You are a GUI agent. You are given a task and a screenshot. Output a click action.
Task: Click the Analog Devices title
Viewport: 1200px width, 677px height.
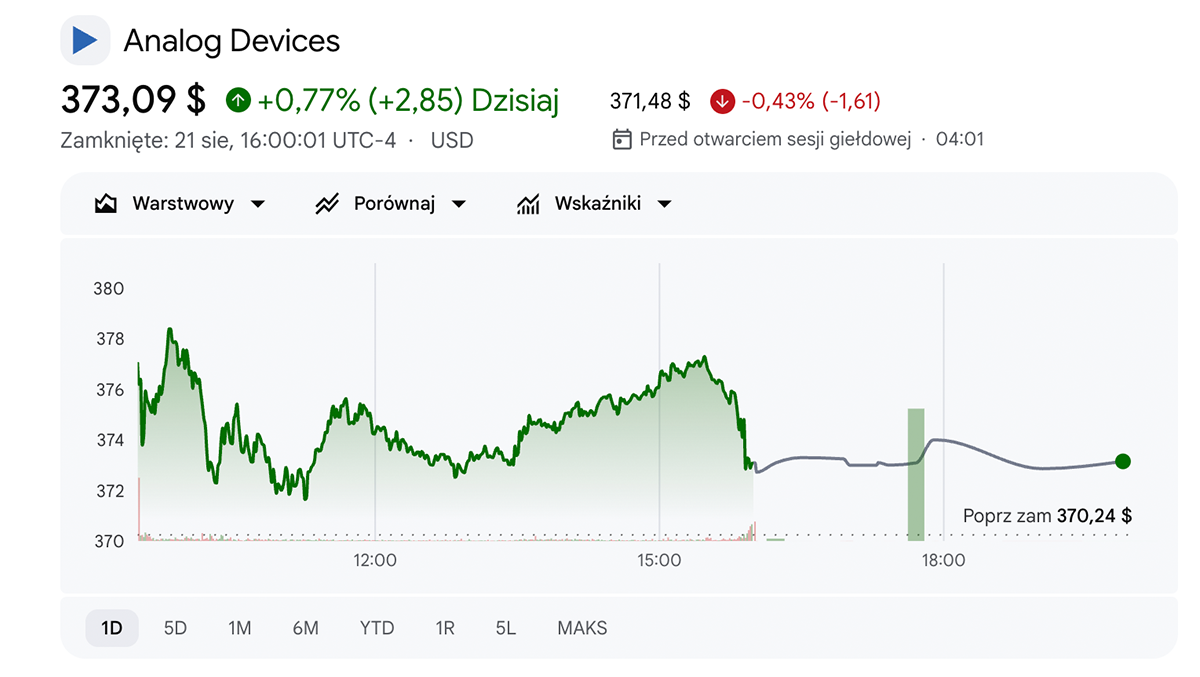232,41
